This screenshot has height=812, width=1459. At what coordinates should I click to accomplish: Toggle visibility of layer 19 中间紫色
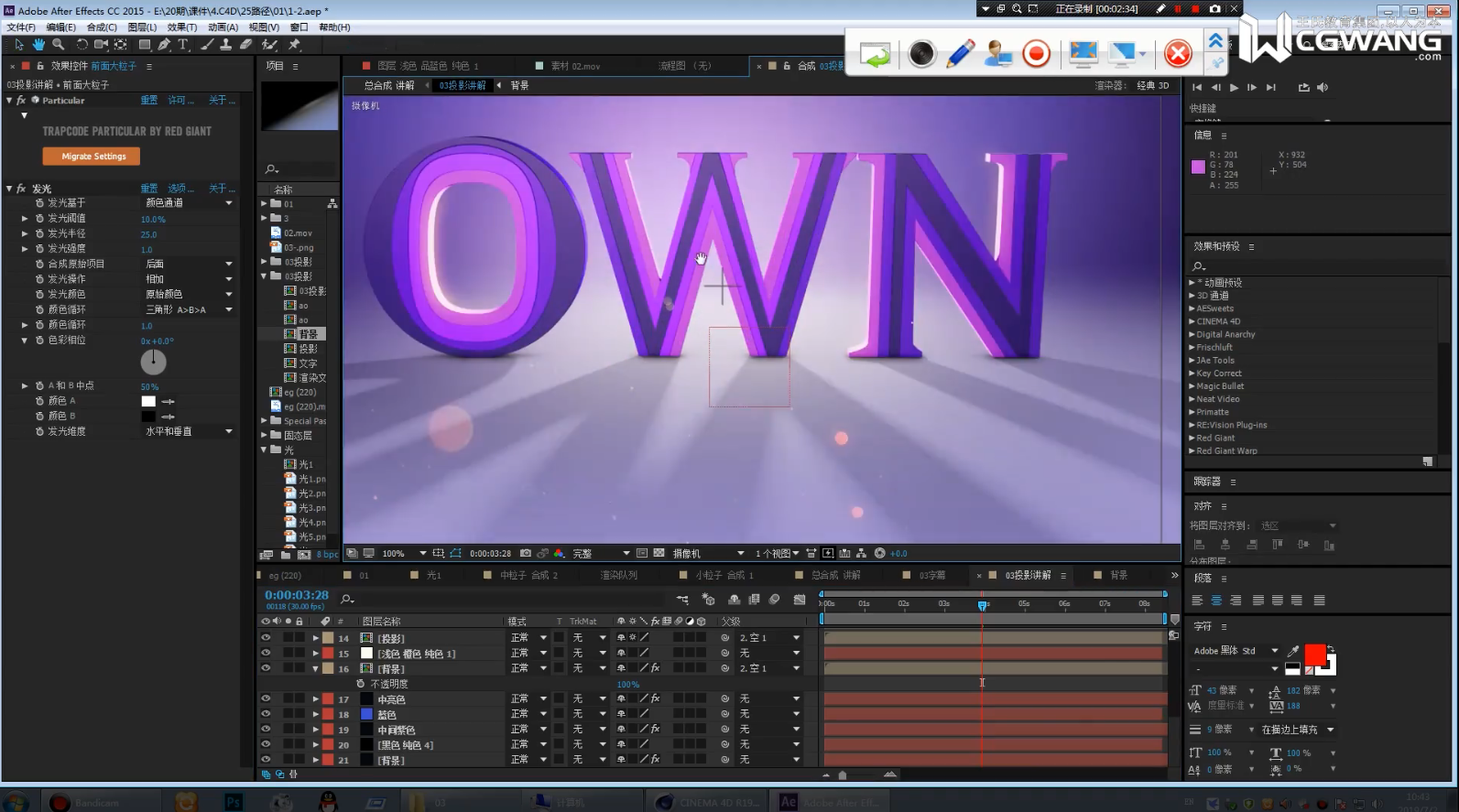pyautogui.click(x=266, y=730)
